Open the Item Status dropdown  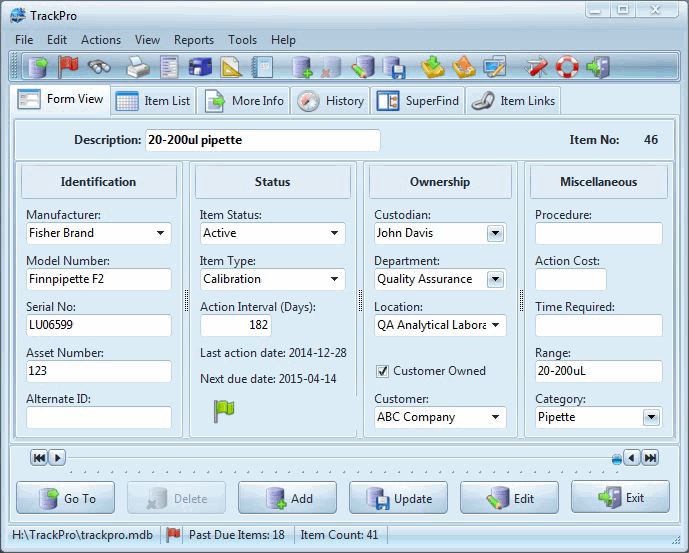[334, 233]
